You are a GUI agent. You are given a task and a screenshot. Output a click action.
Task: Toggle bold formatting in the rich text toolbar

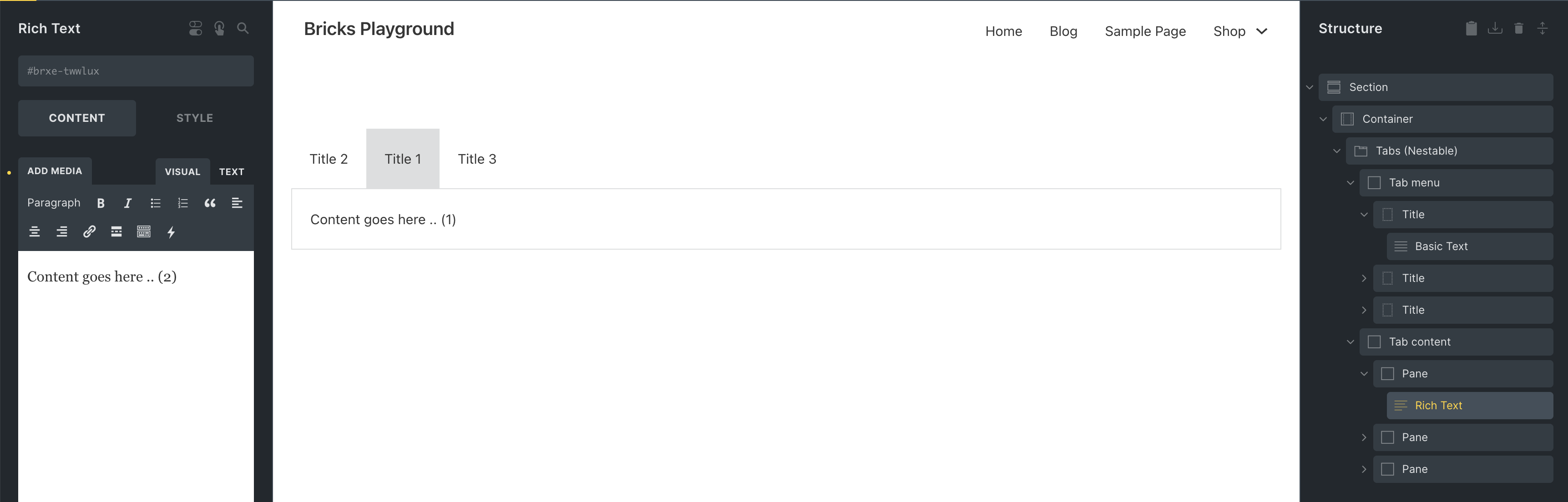point(101,203)
